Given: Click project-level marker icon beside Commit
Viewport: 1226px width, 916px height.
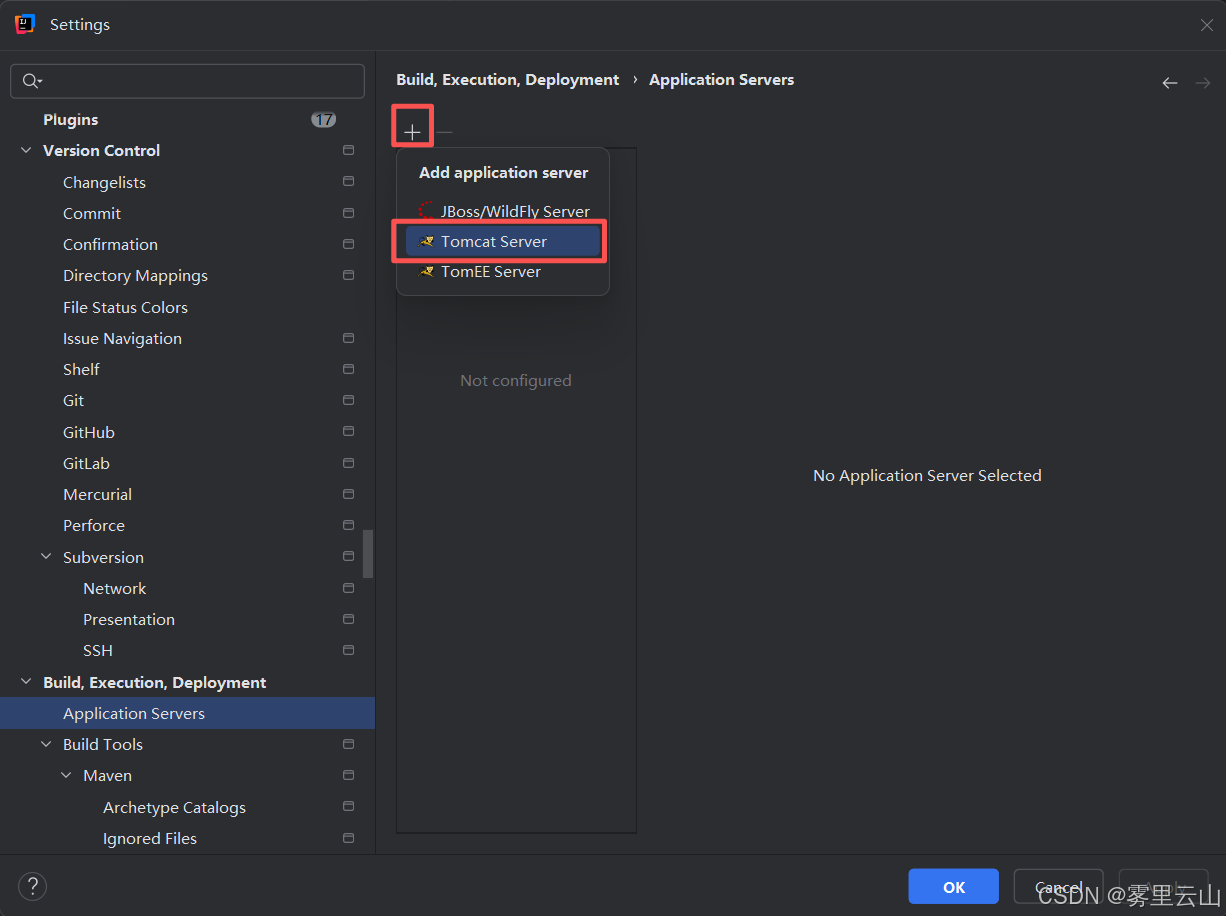Looking at the screenshot, I should (348, 213).
